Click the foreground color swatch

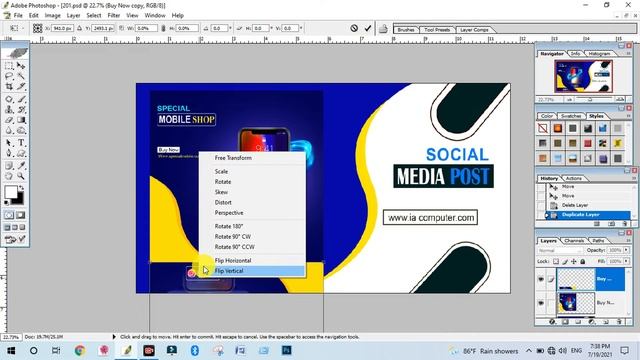pos(11,191)
